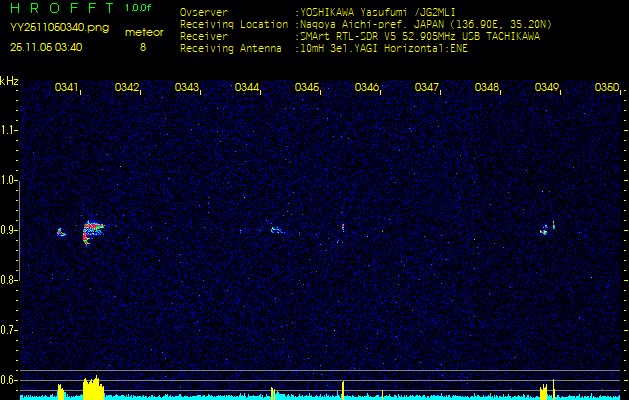The image size is (629, 400).
Task: Click the gray range bar beside 0.9 kHz
Action: click(19, 230)
